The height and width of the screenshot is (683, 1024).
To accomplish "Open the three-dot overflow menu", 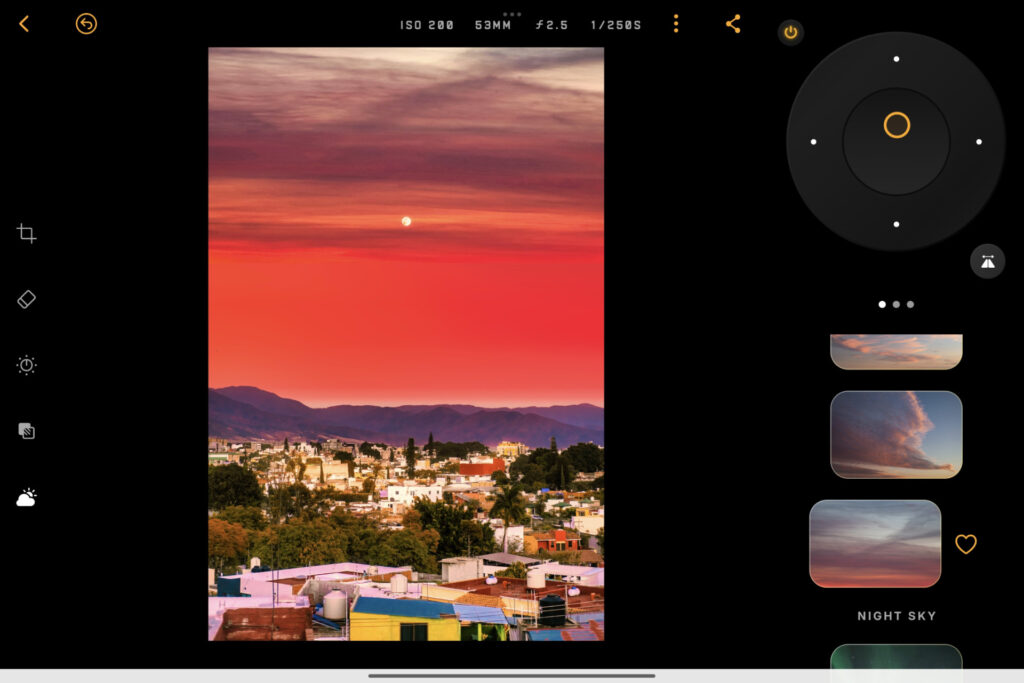I will click(x=676, y=24).
